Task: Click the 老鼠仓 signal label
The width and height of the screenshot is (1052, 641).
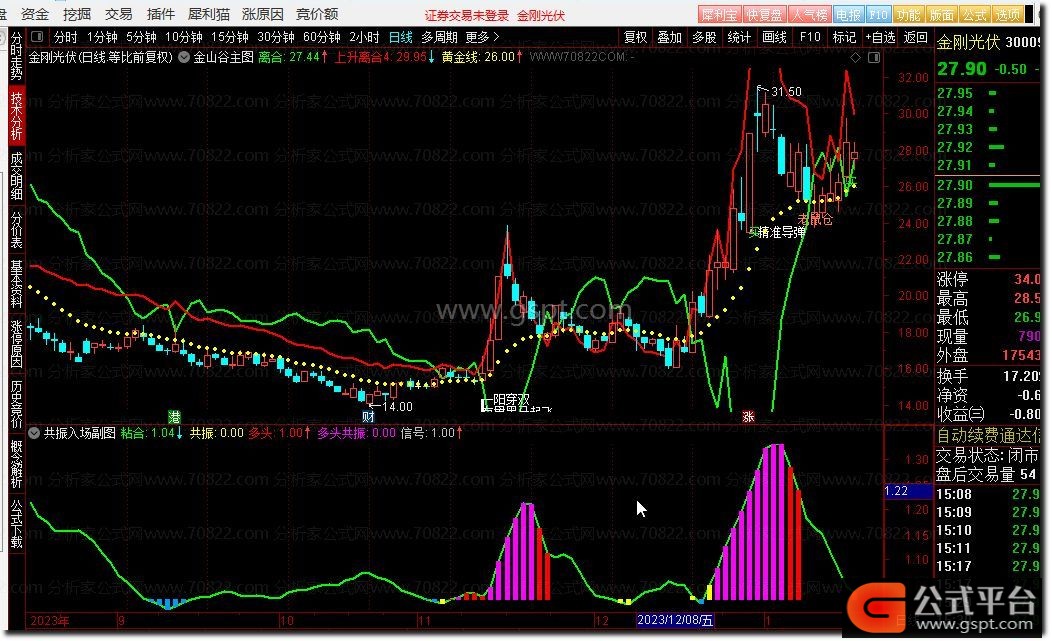Action: tap(814, 219)
